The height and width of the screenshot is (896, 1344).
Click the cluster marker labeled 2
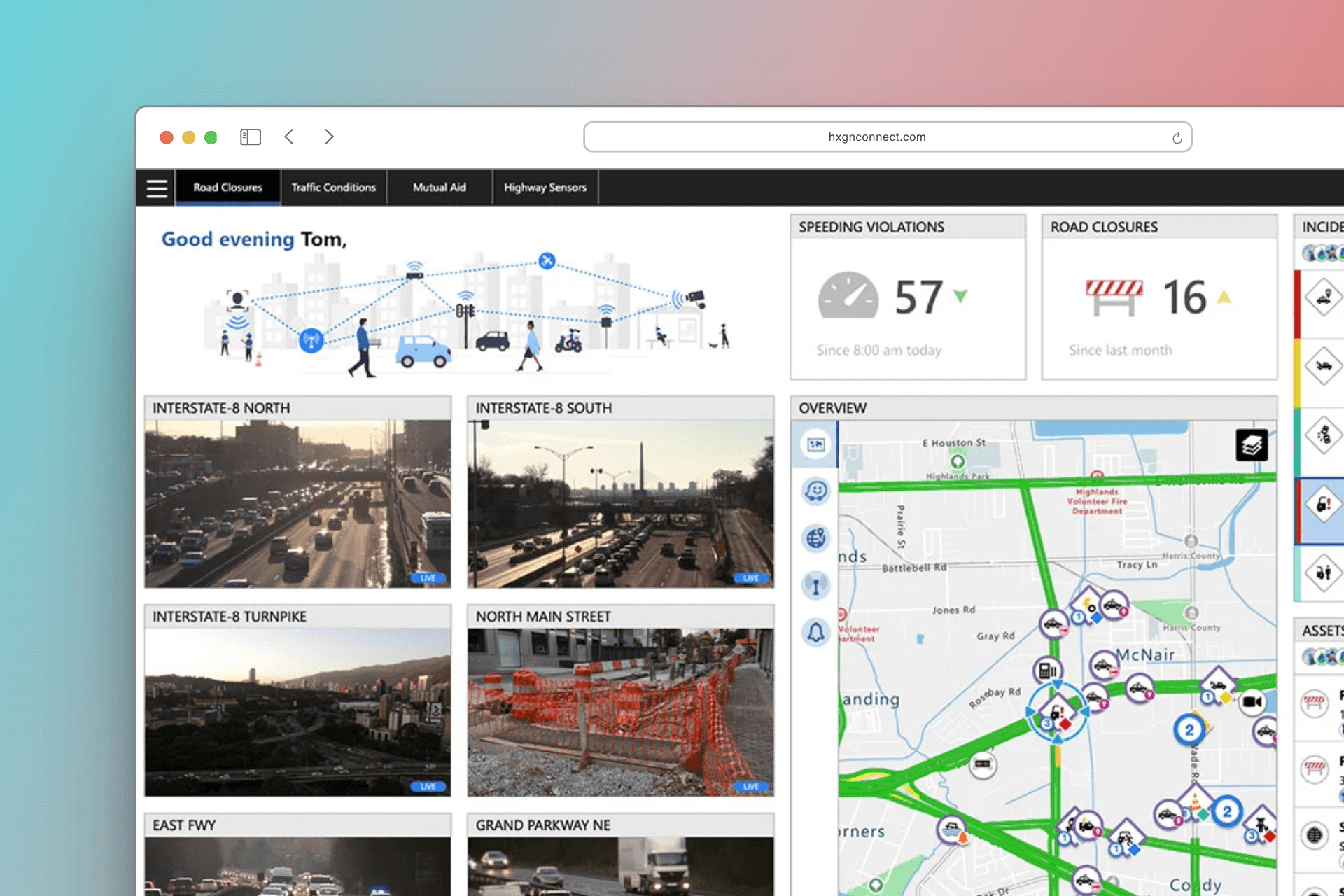[x=1189, y=731]
